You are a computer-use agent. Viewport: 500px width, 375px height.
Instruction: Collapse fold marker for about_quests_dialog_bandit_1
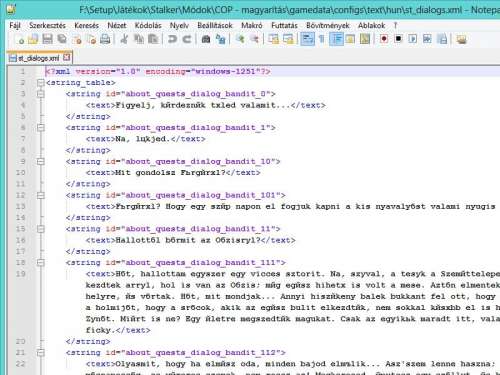[41, 128]
